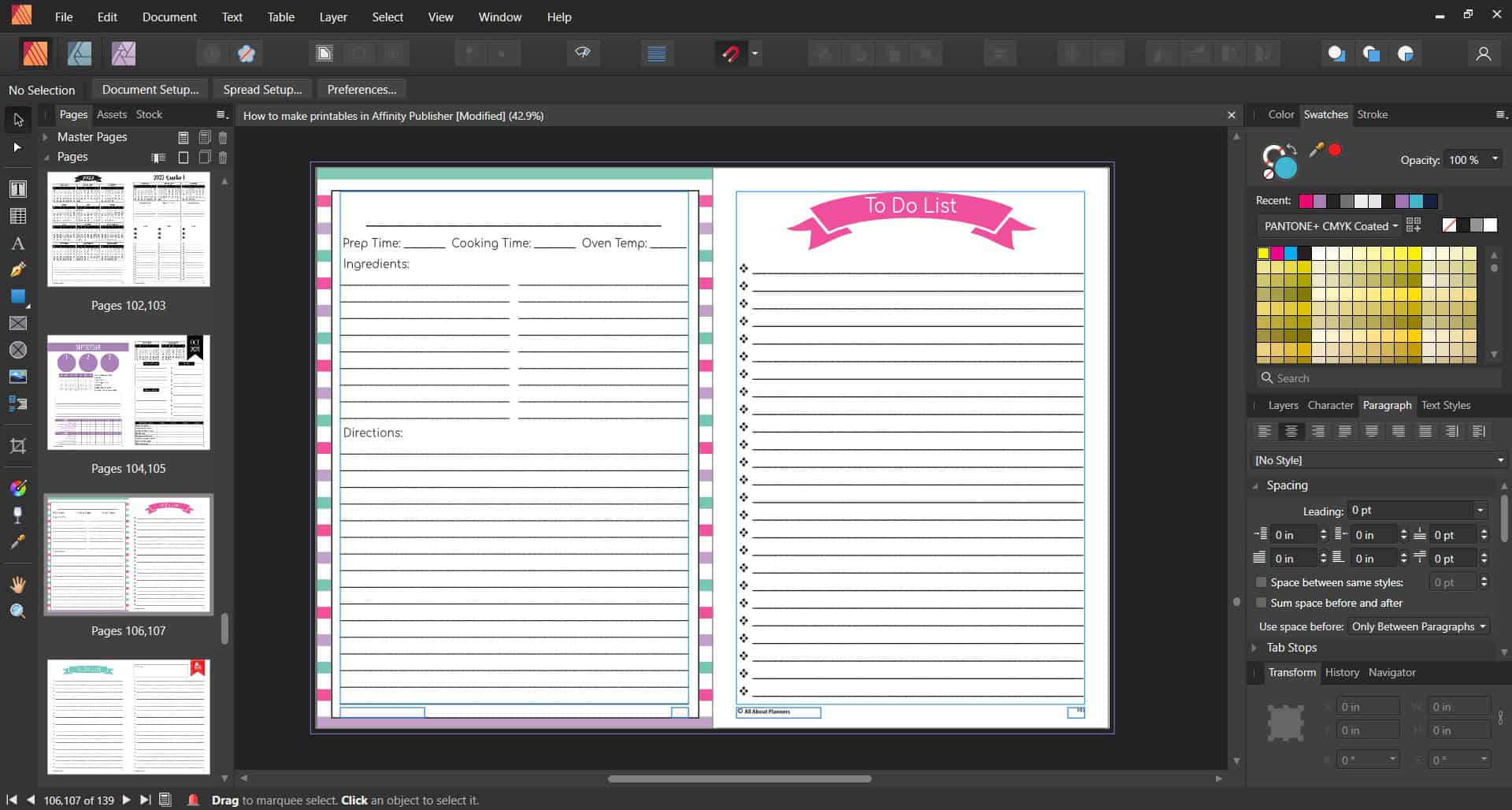Select the Color Picker tool in toolbox
Viewport: 1512px width, 810px height.
point(17,542)
